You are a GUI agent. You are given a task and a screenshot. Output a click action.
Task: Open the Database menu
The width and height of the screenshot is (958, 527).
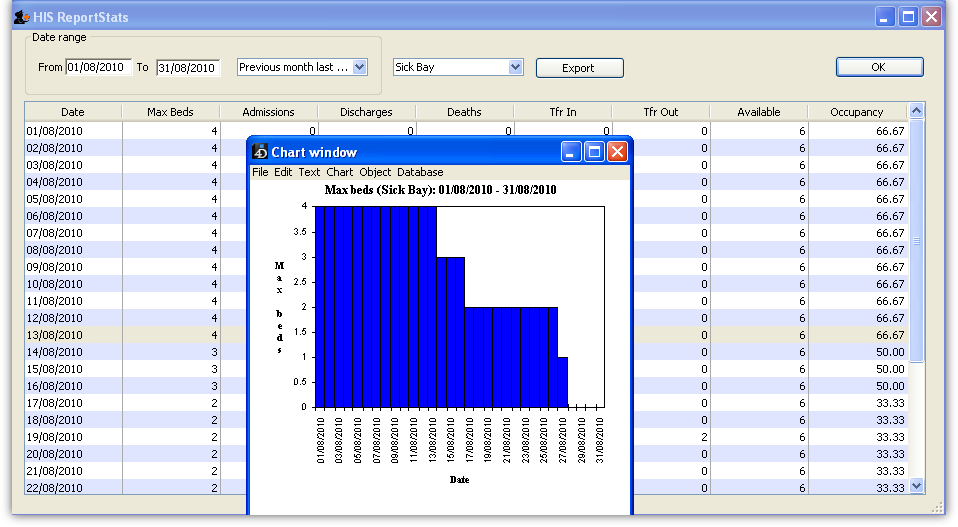click(420, 172)
